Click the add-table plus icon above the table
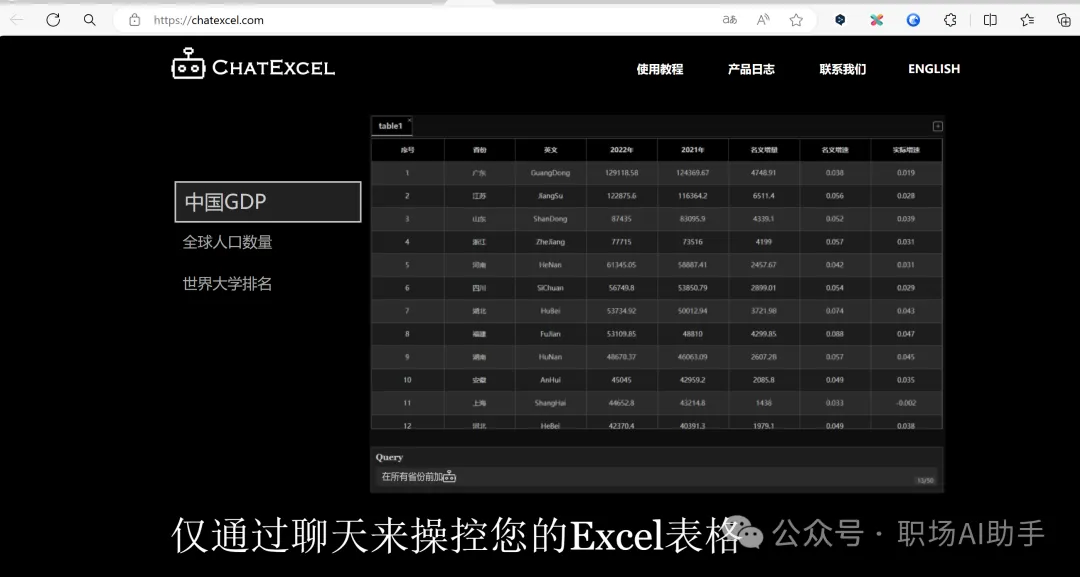Screen dimensions: 1080x577 tap(937, 126)
